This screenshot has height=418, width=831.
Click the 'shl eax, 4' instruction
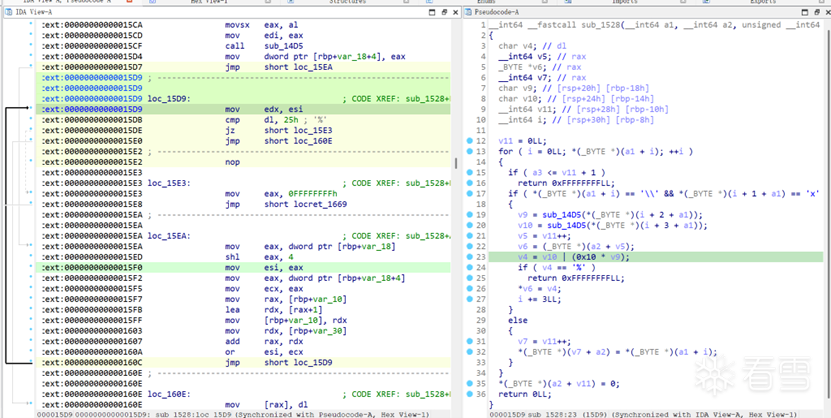tap(258, 257)
